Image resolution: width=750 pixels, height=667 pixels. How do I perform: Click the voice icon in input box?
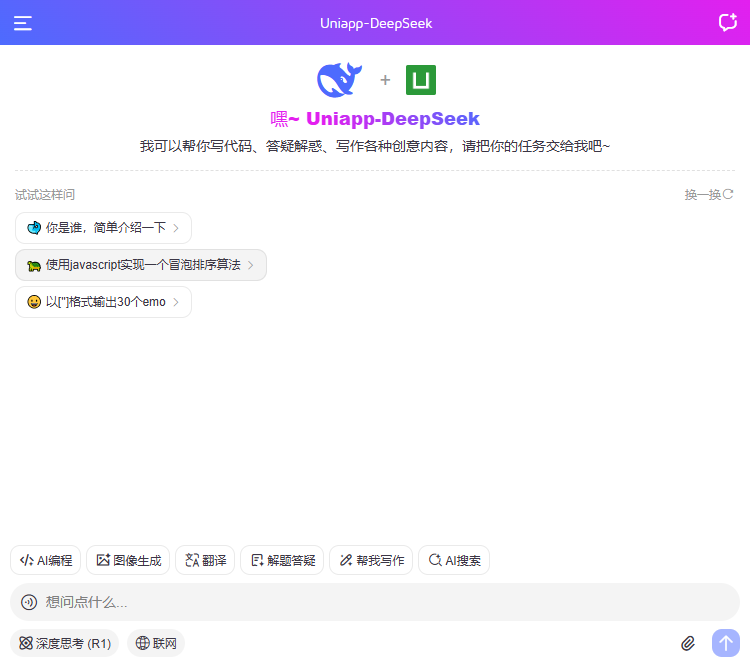click(28, 602)
